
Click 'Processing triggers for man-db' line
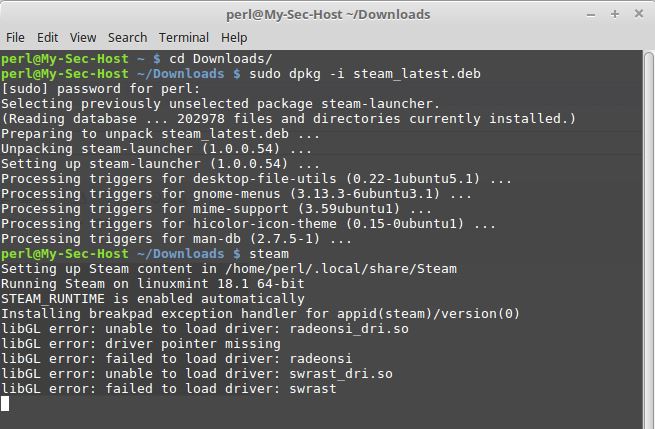click(176, 239)
